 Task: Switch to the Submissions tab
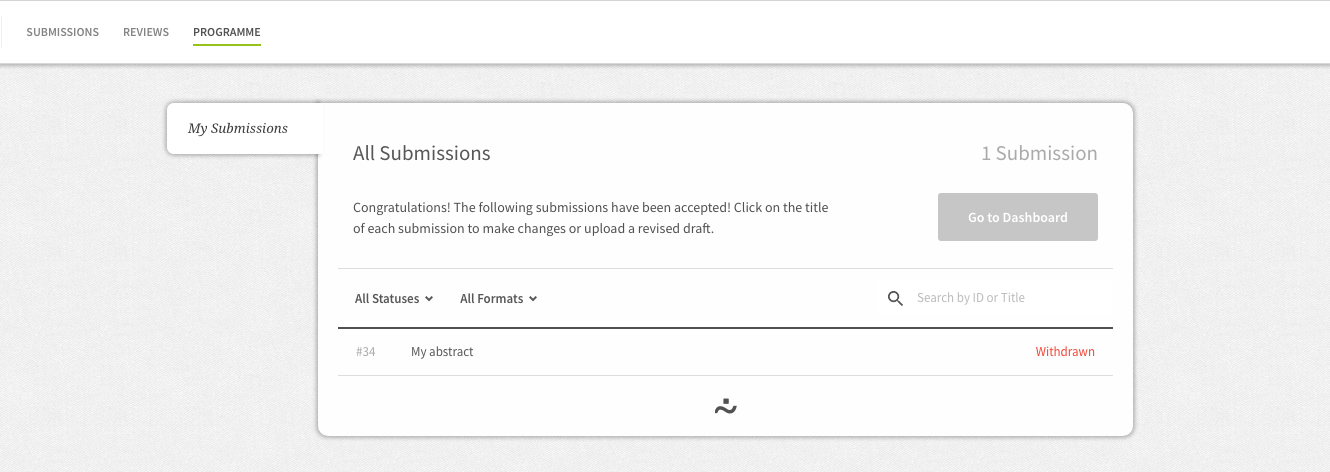coord(62,32)
